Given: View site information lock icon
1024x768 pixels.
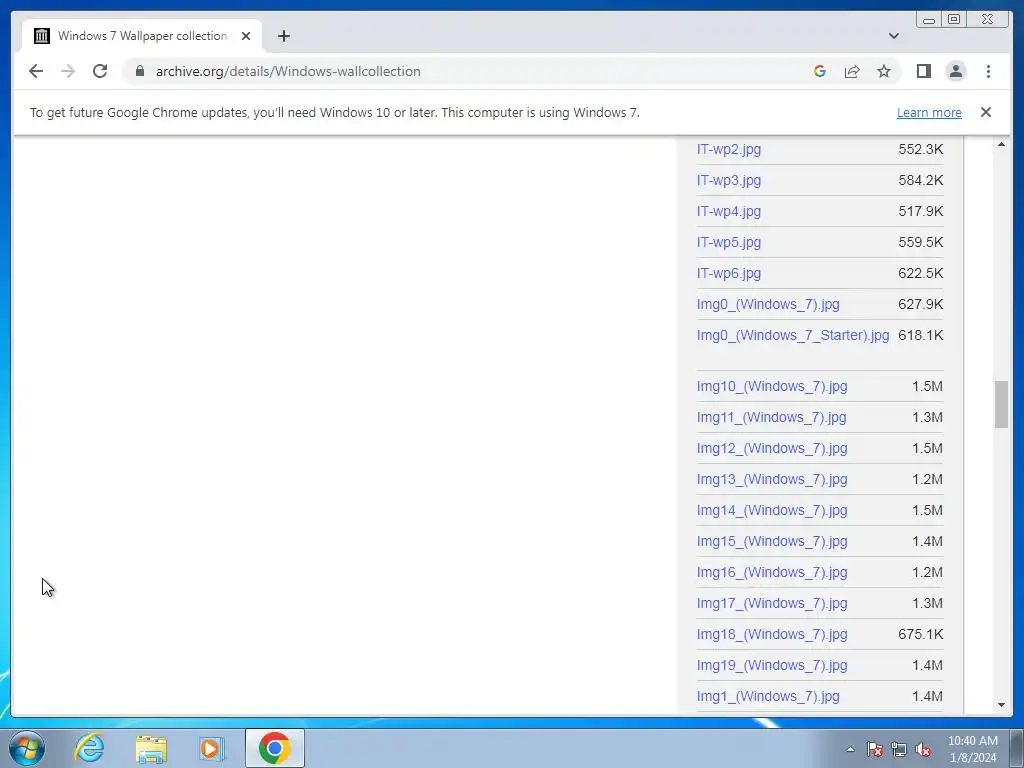Looking at the screenshot, I should coord(140,71).
